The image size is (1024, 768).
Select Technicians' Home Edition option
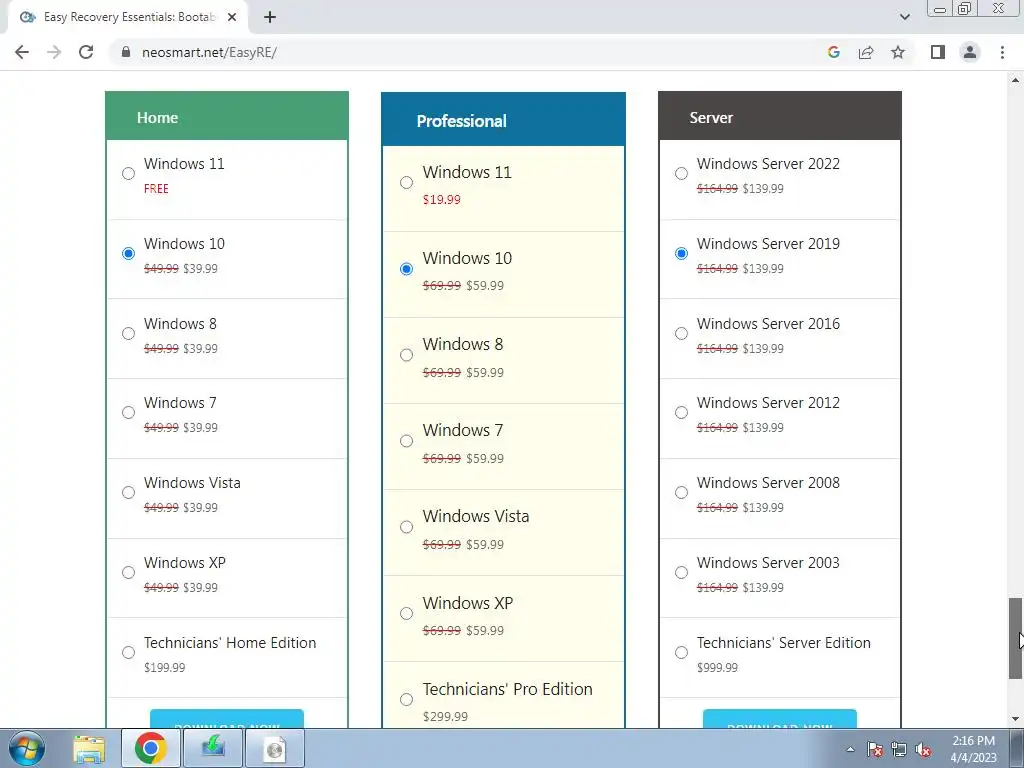(128, 652)
